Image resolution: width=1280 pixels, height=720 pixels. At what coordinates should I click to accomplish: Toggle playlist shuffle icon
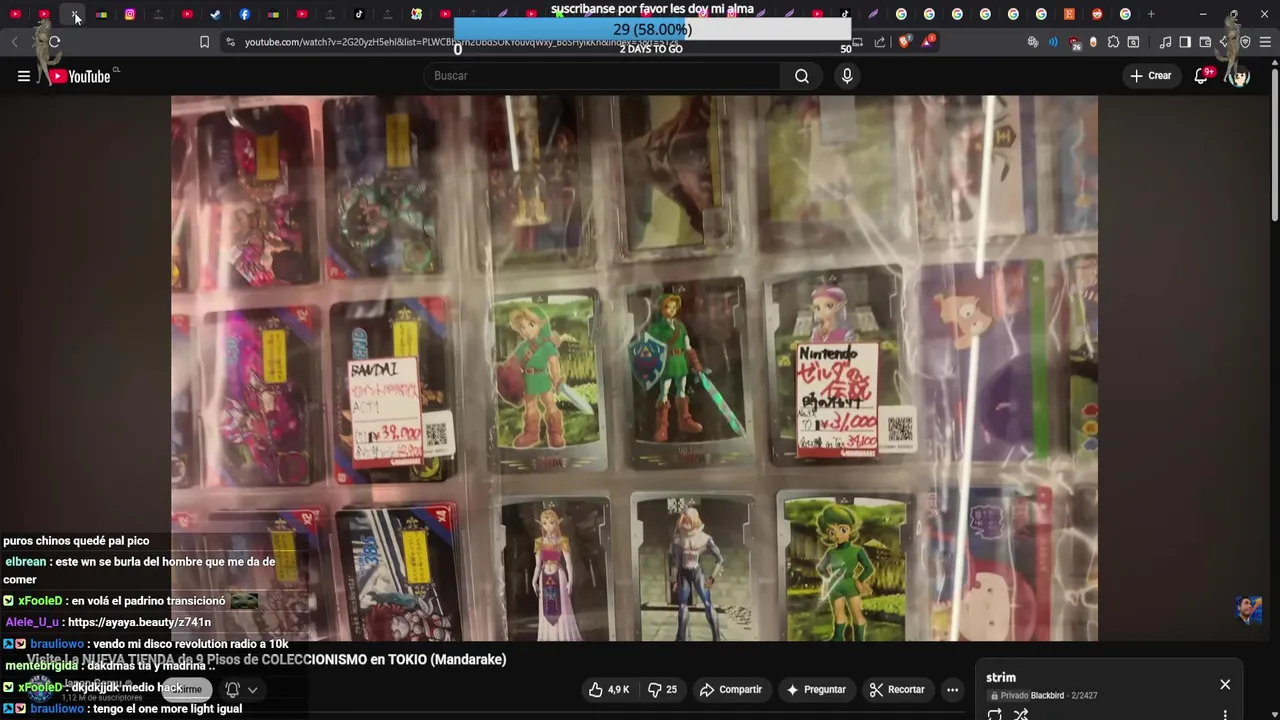(1021, 714)
